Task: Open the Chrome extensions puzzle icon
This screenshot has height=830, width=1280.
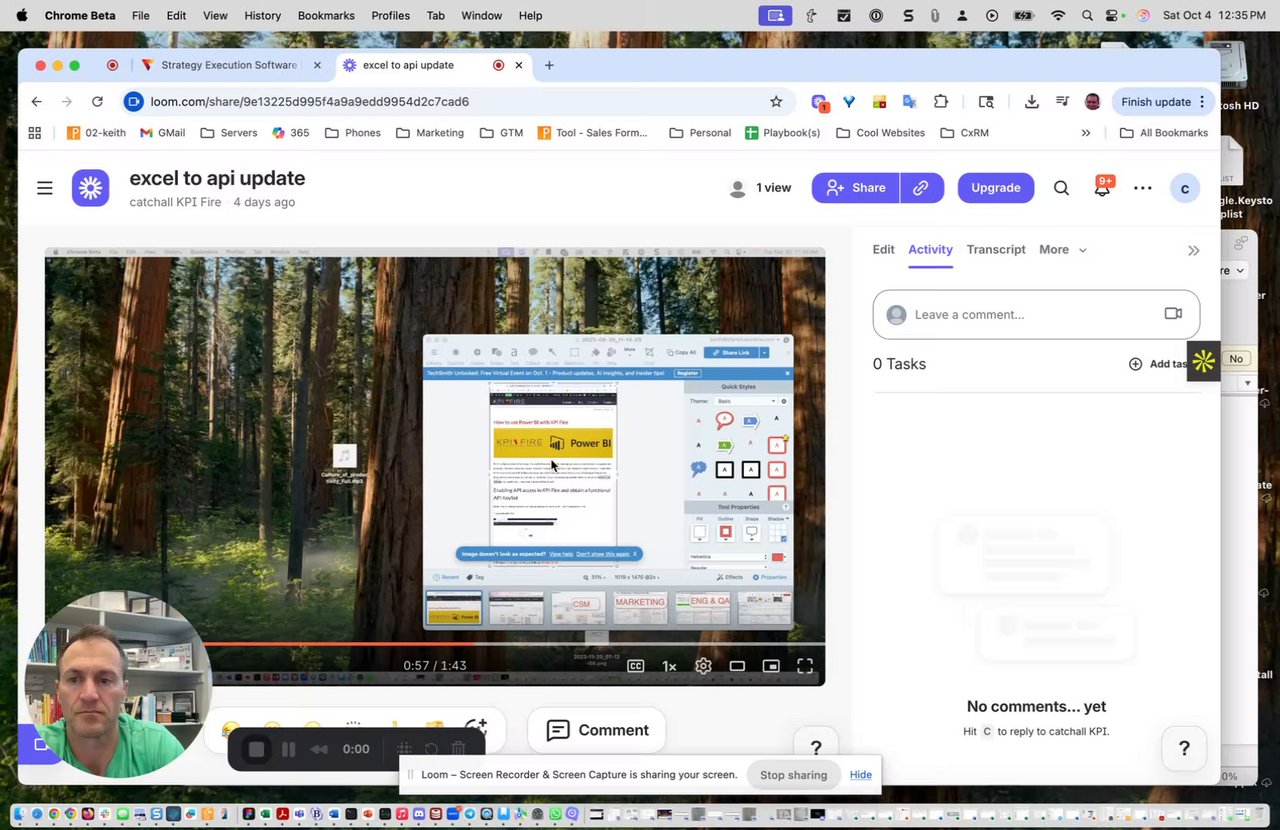Action: (941, 101)
